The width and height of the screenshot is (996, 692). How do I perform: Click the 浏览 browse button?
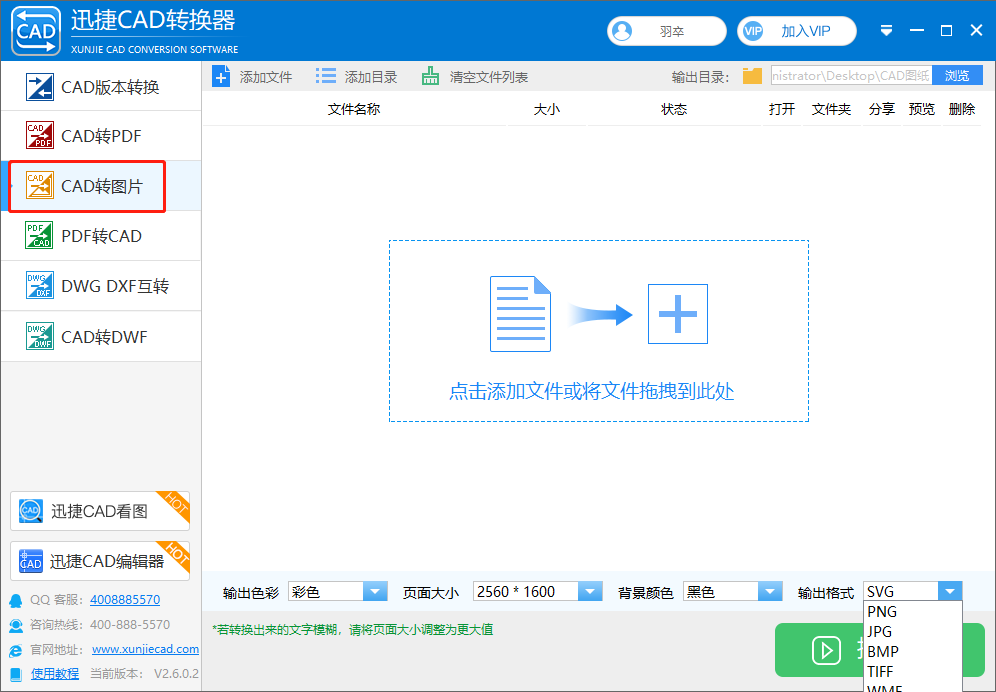click(x=957, y=76)
